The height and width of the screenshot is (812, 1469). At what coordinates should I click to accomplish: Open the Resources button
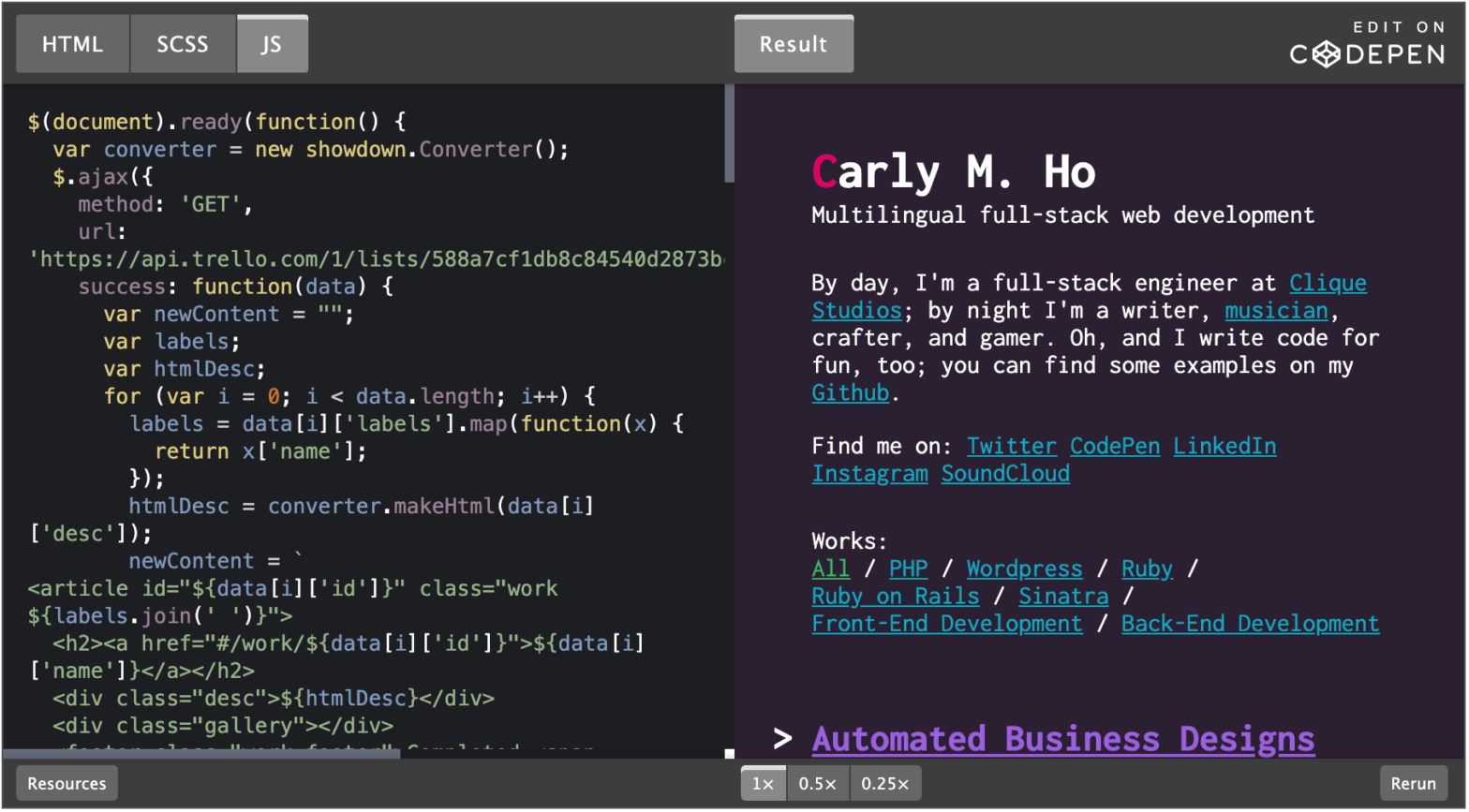pyautogui.click(x=67, y=784)
